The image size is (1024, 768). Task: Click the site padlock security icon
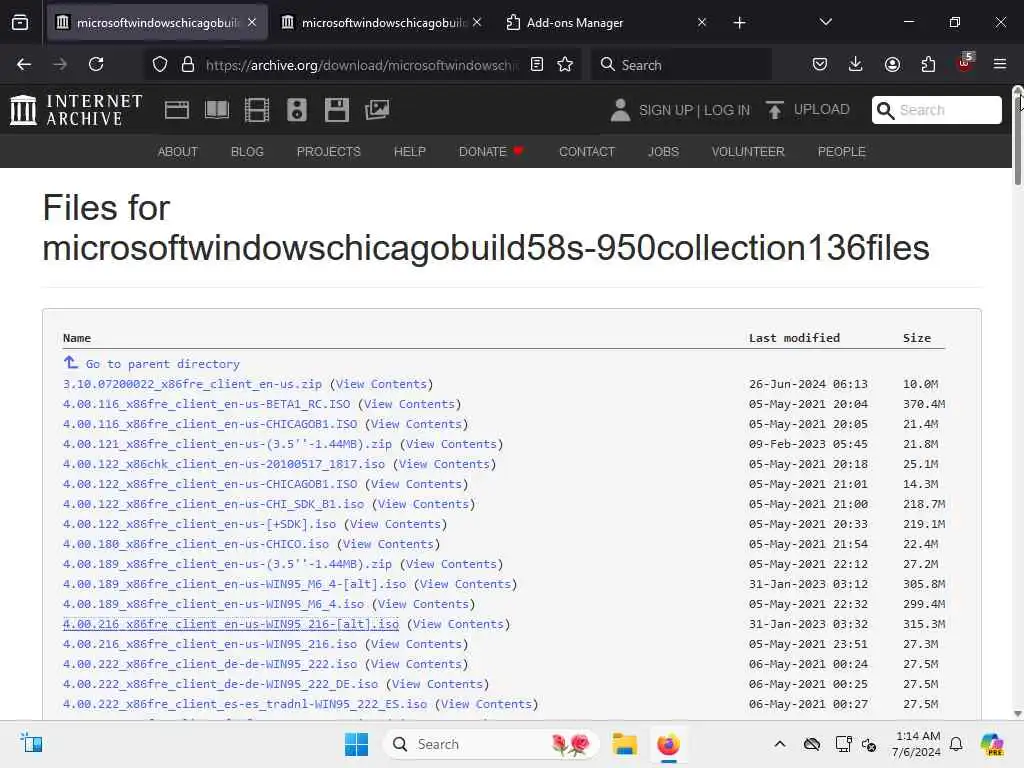point(188,65)
